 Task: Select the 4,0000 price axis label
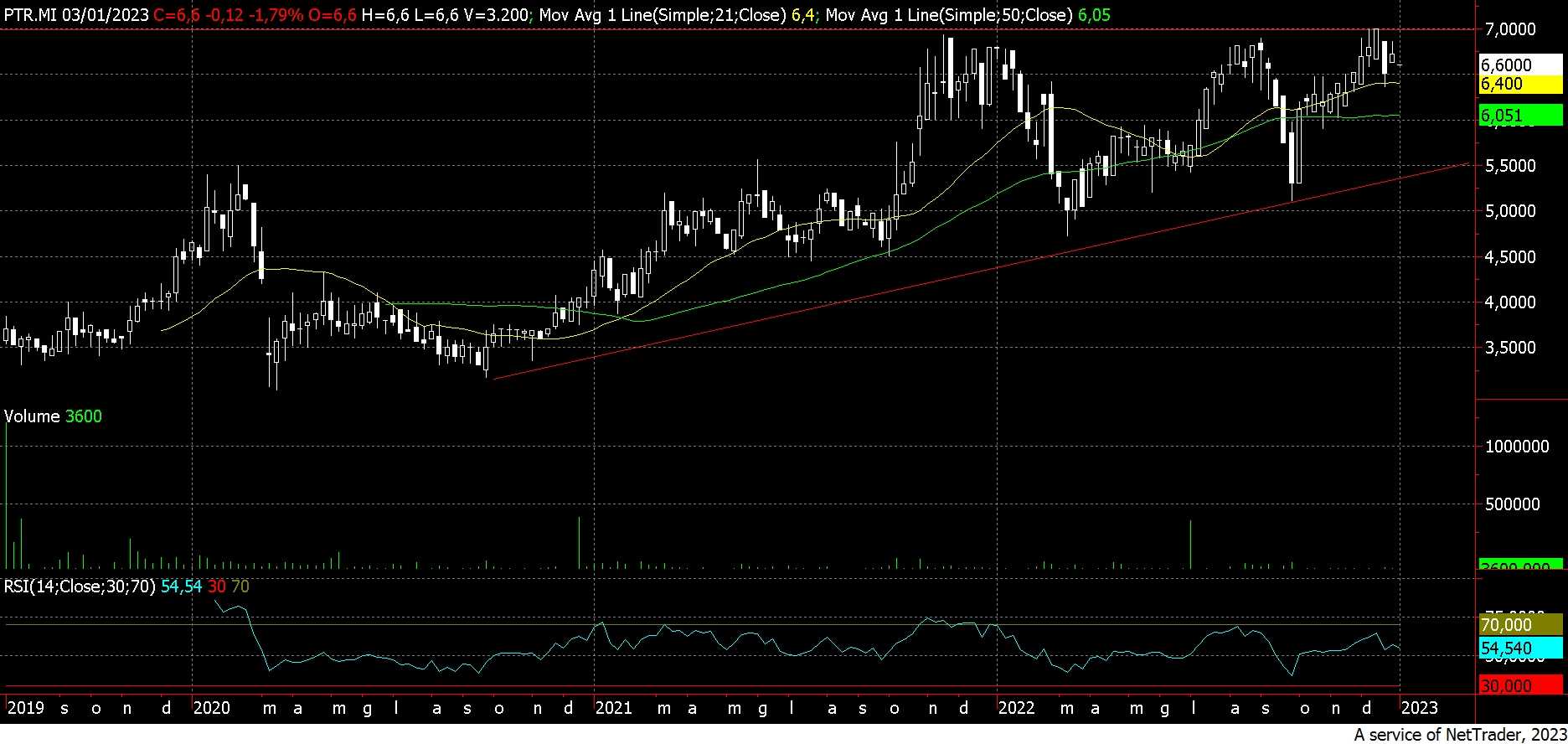coord(1510,302)
